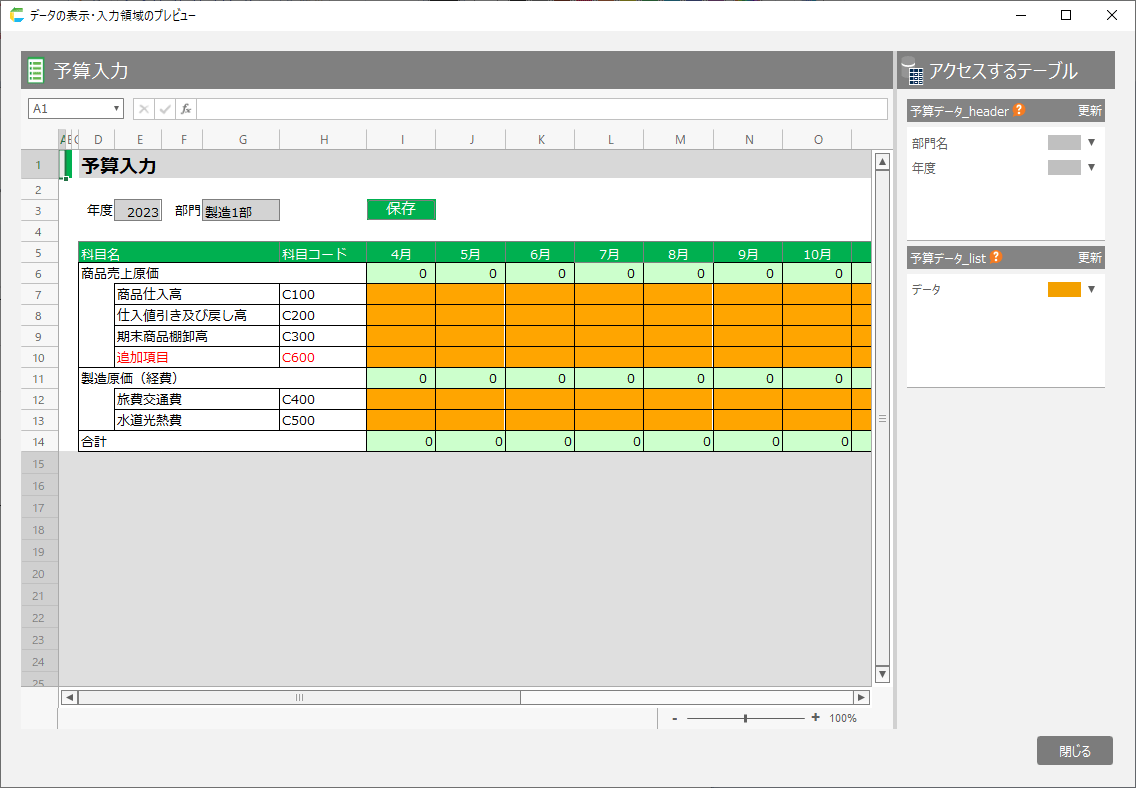1136x788 pixels.
Task: Click the formula bar cancel X icon
Action: pos(144,109)
